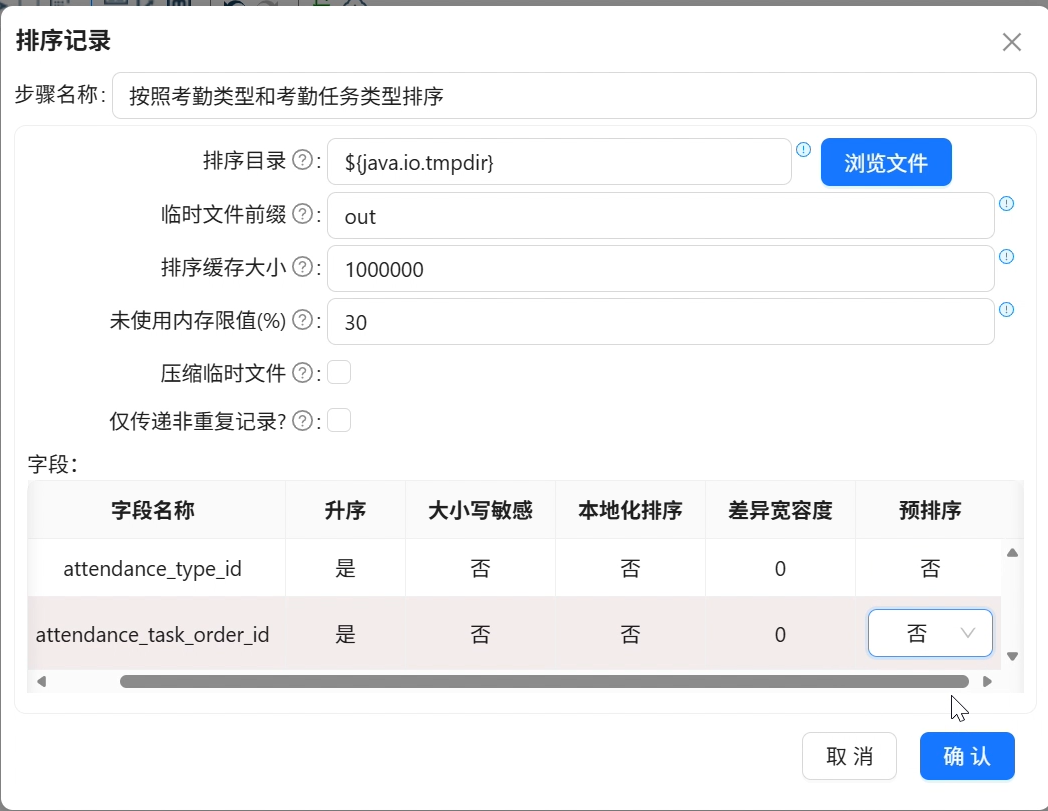This screenshot has width=1048, height=811.
Task: Click the 大小写敏感 cell for attendance_task_order_id
Action: point(480,634)
